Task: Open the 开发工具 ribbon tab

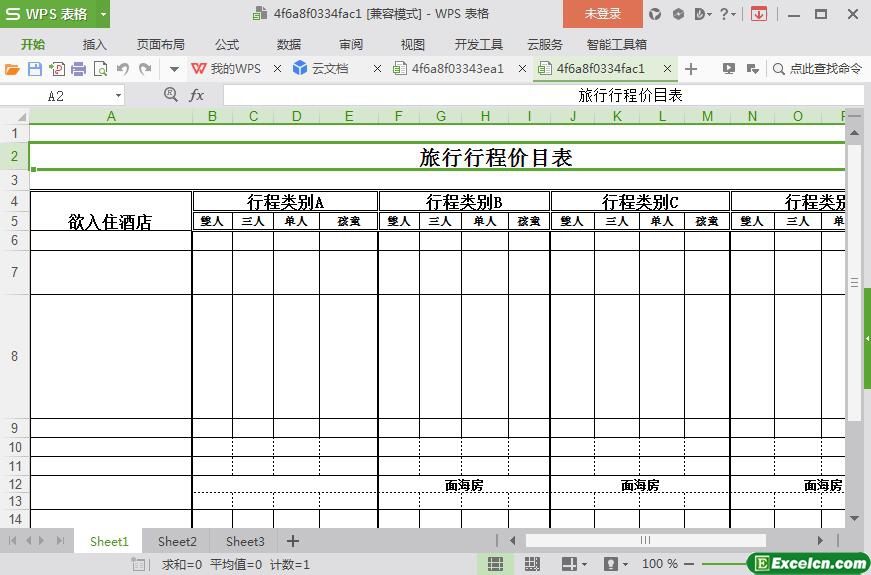Action: [479, 44]
